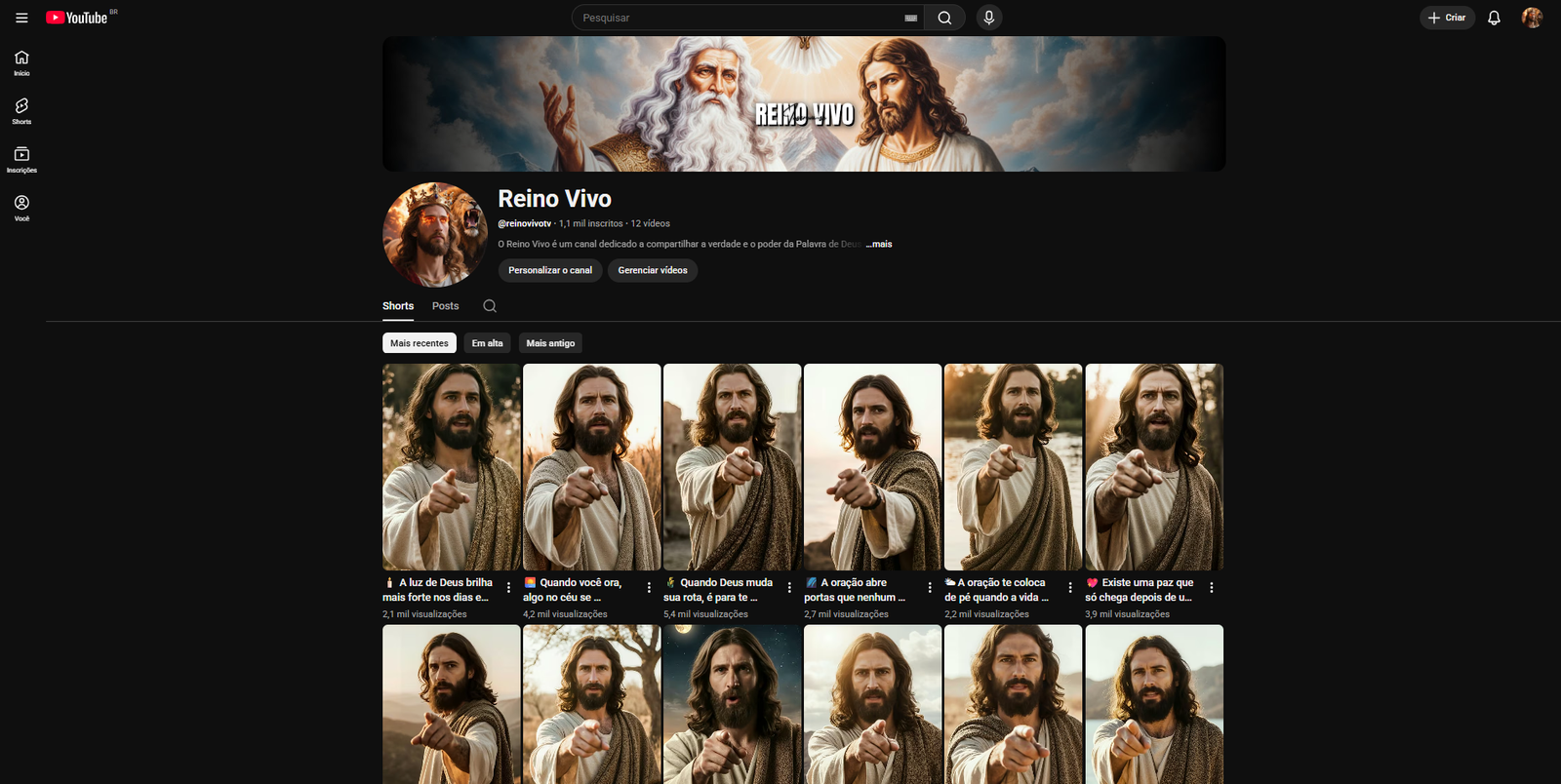Open the "A luz de Deus brilha" short thumbnail

pyautogui.click(x=452, y=467)
